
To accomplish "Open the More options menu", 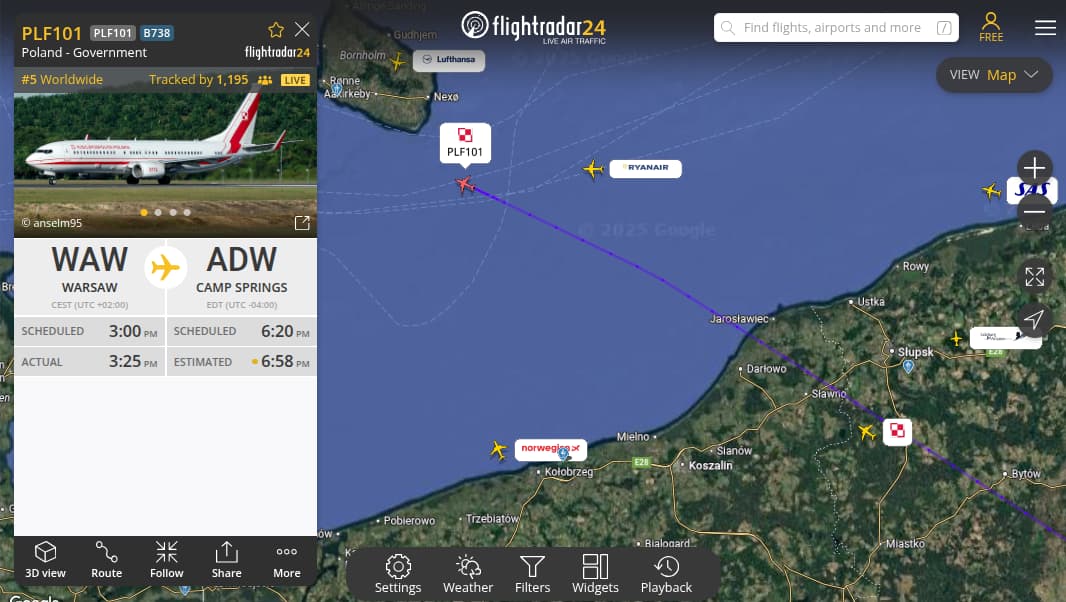I will [x=286, y=561].
